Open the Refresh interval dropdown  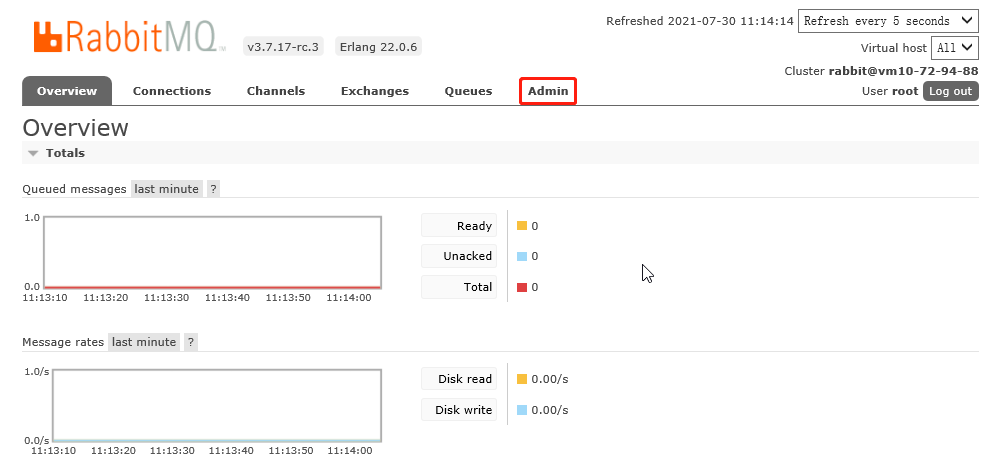click(888, 21)
